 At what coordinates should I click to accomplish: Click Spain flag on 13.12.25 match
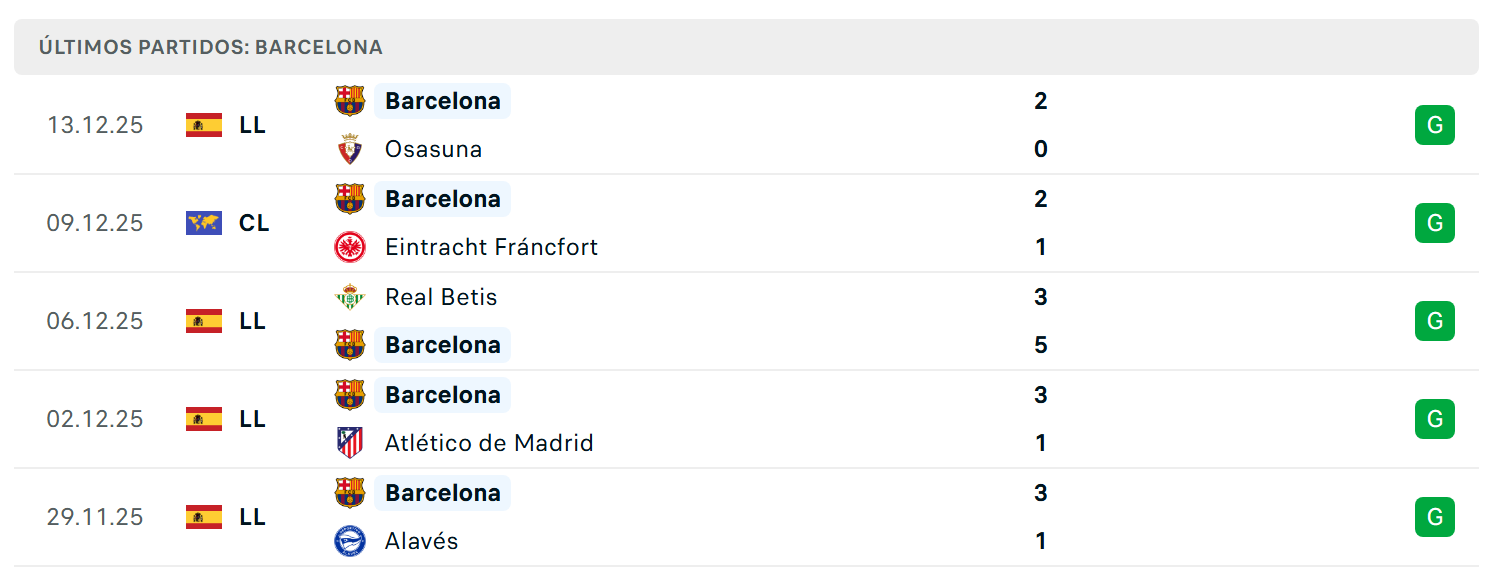pyautogui.click(x=204, y=125)
